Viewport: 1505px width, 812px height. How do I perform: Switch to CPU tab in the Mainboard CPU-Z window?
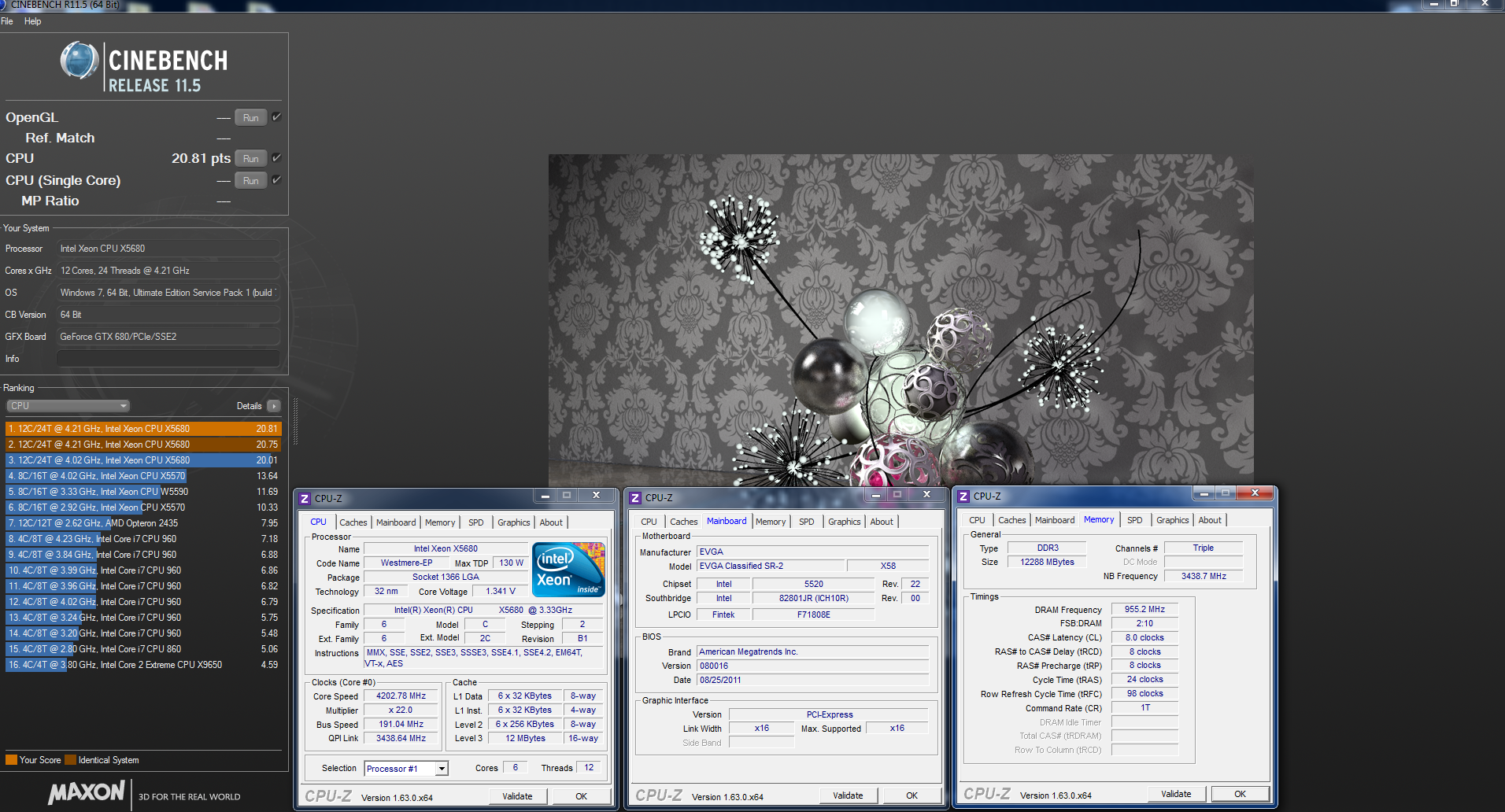(x=649, y=522)
